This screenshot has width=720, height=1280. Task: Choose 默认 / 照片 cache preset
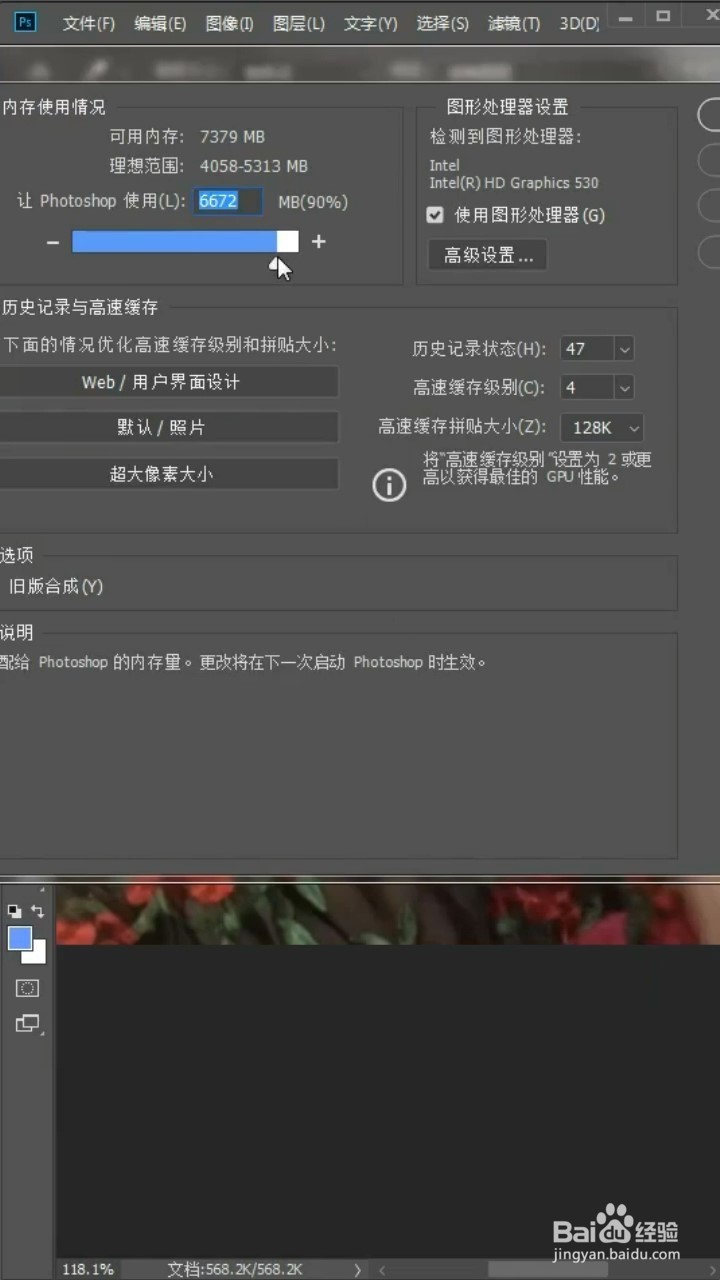(168, 427)
